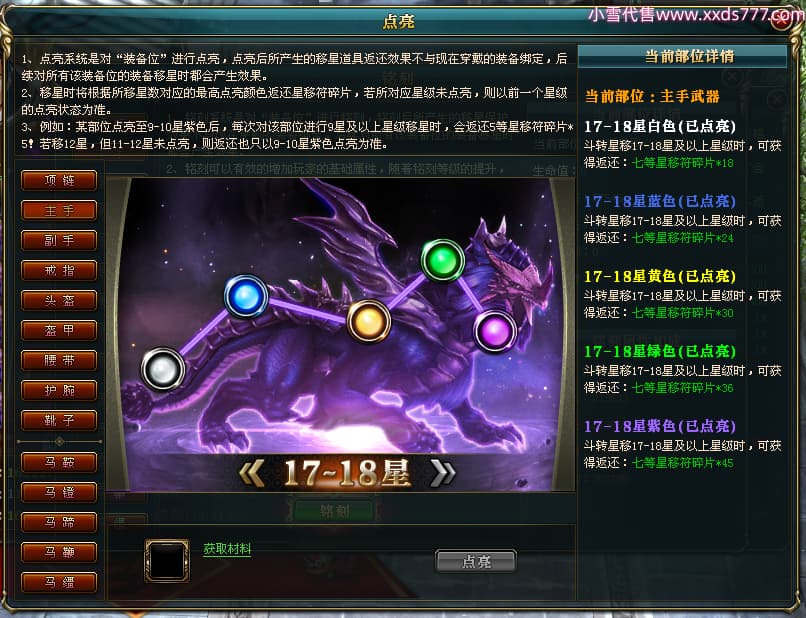Select the green orb node
The image size is (806, 618).
tap(443, 261)
